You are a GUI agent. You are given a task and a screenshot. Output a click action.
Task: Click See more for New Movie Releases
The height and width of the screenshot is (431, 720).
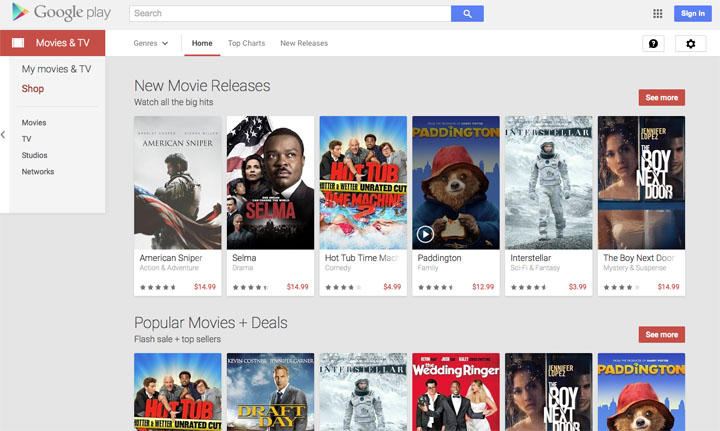(x=661, y=98)
